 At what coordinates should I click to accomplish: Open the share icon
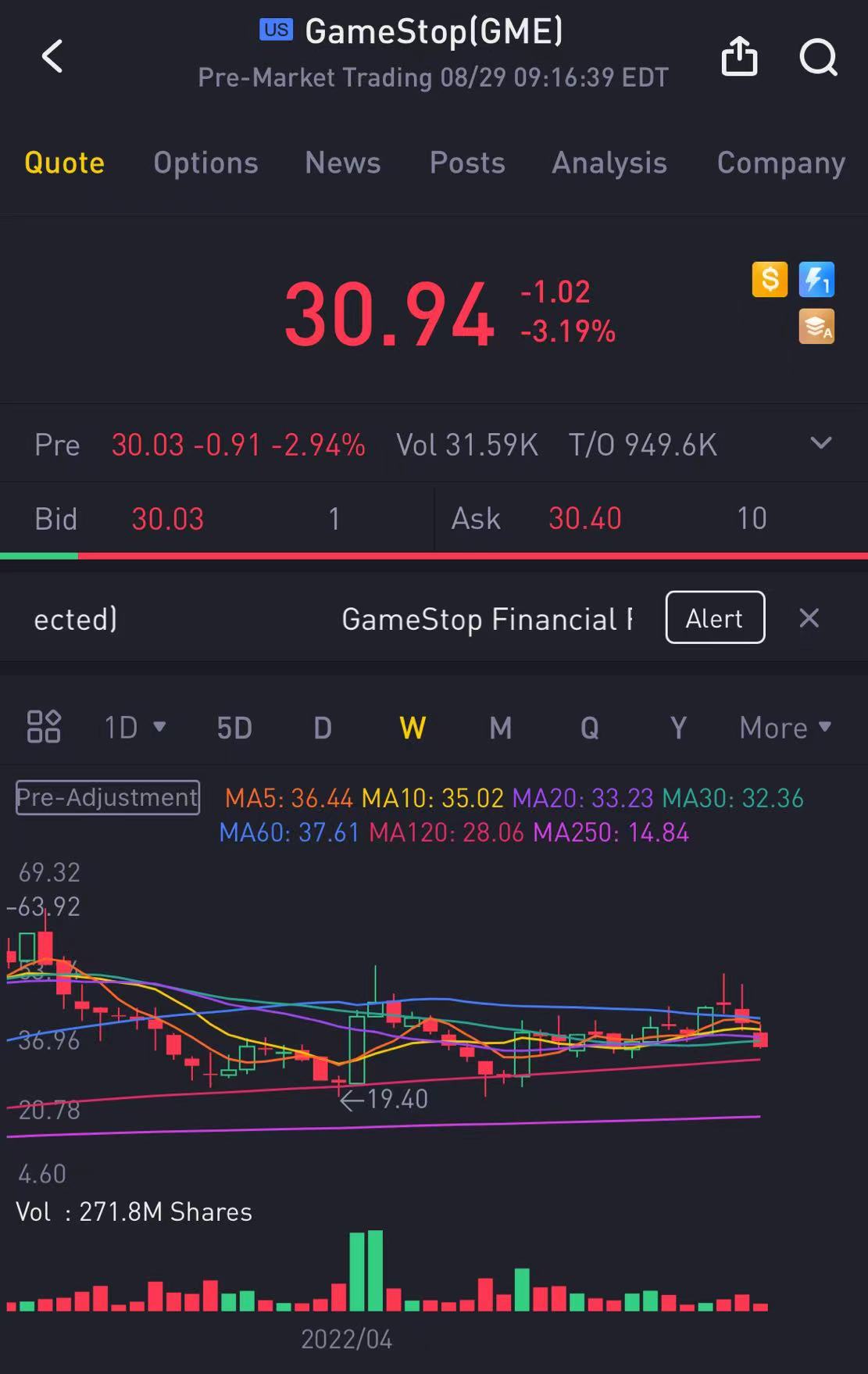739,56
